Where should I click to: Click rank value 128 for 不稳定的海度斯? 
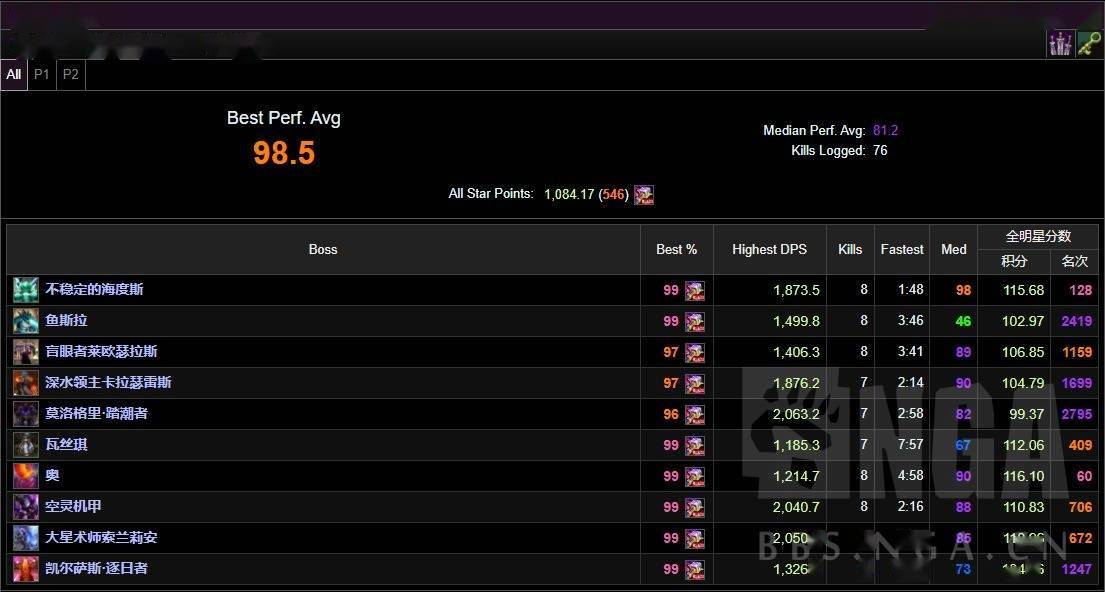(1080, 290)
